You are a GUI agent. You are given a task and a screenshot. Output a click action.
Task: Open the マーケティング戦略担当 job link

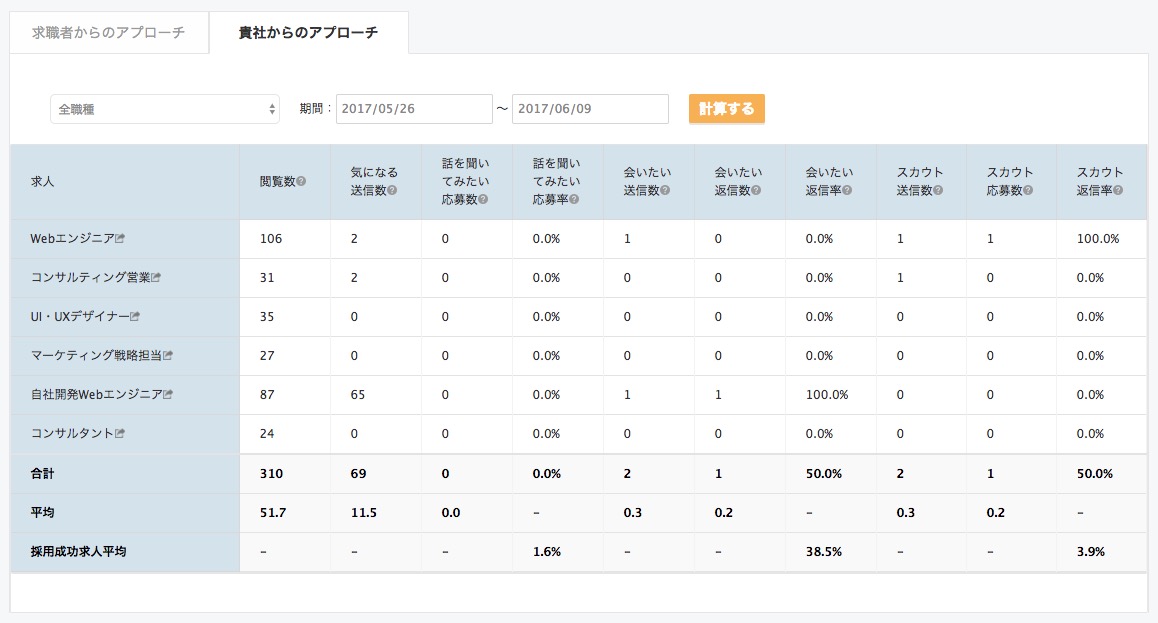(96, 355)
